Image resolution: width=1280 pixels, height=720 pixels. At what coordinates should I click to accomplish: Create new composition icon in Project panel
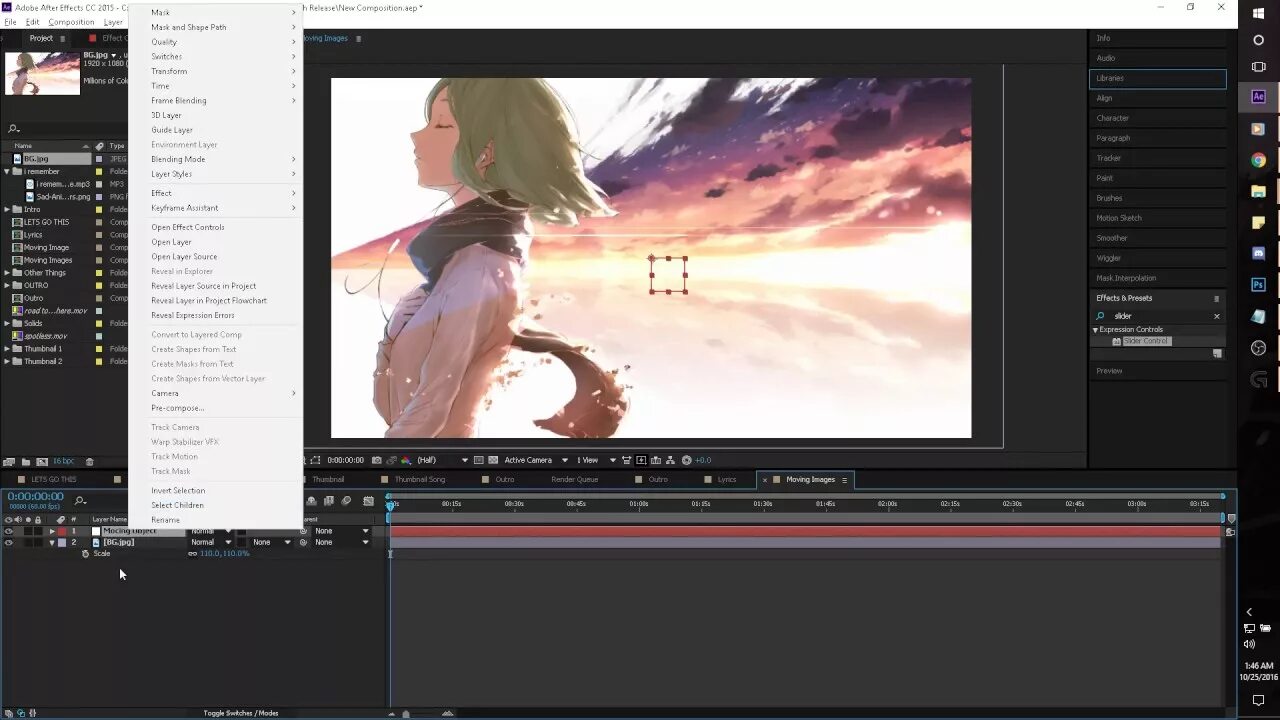point(41,462)
